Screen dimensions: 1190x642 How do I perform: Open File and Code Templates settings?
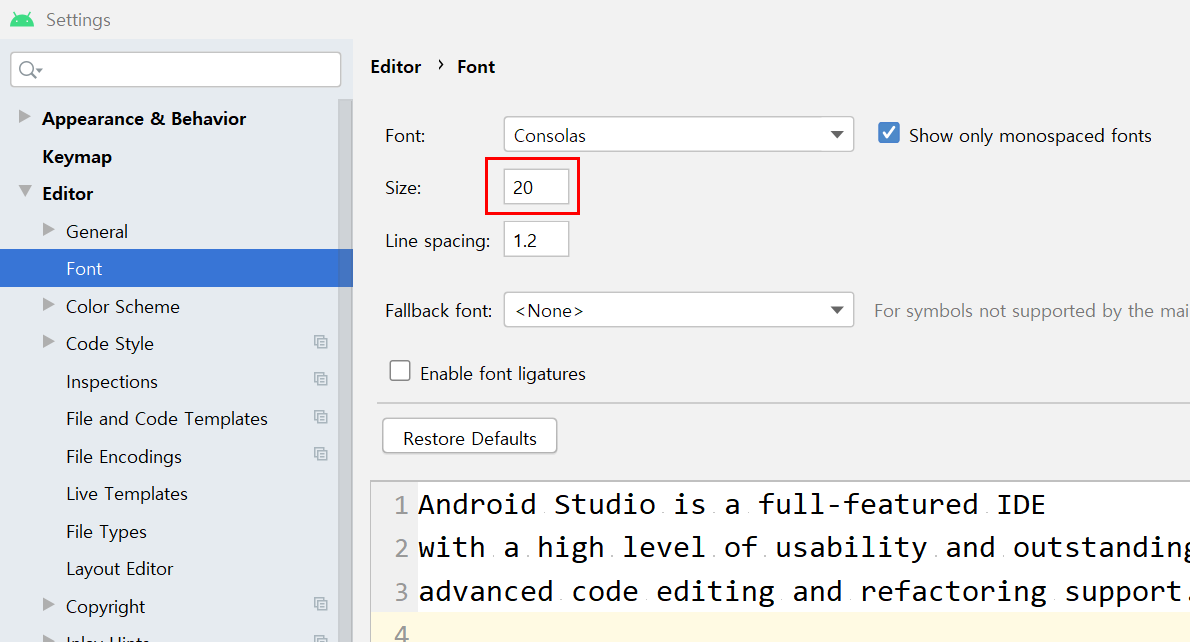[x=167, y=419]
